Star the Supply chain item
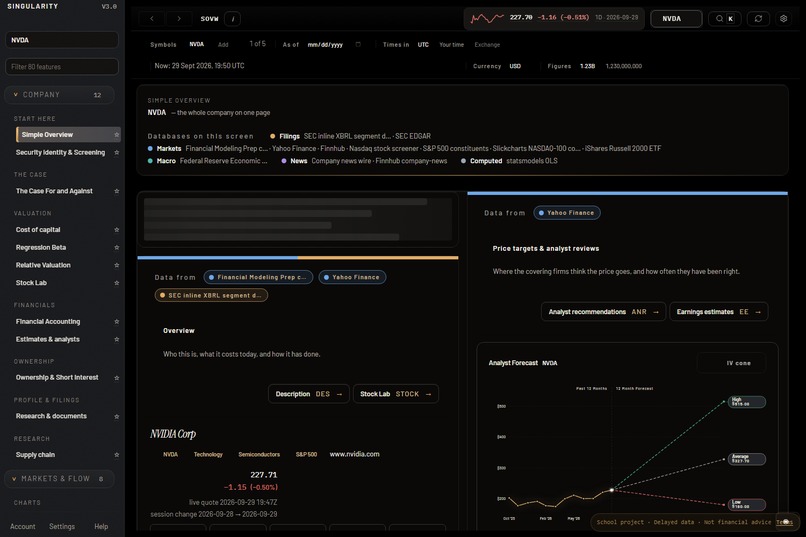The width and height of the screenshot is (806, 537). pyautogui.click(x=117, y=455)
